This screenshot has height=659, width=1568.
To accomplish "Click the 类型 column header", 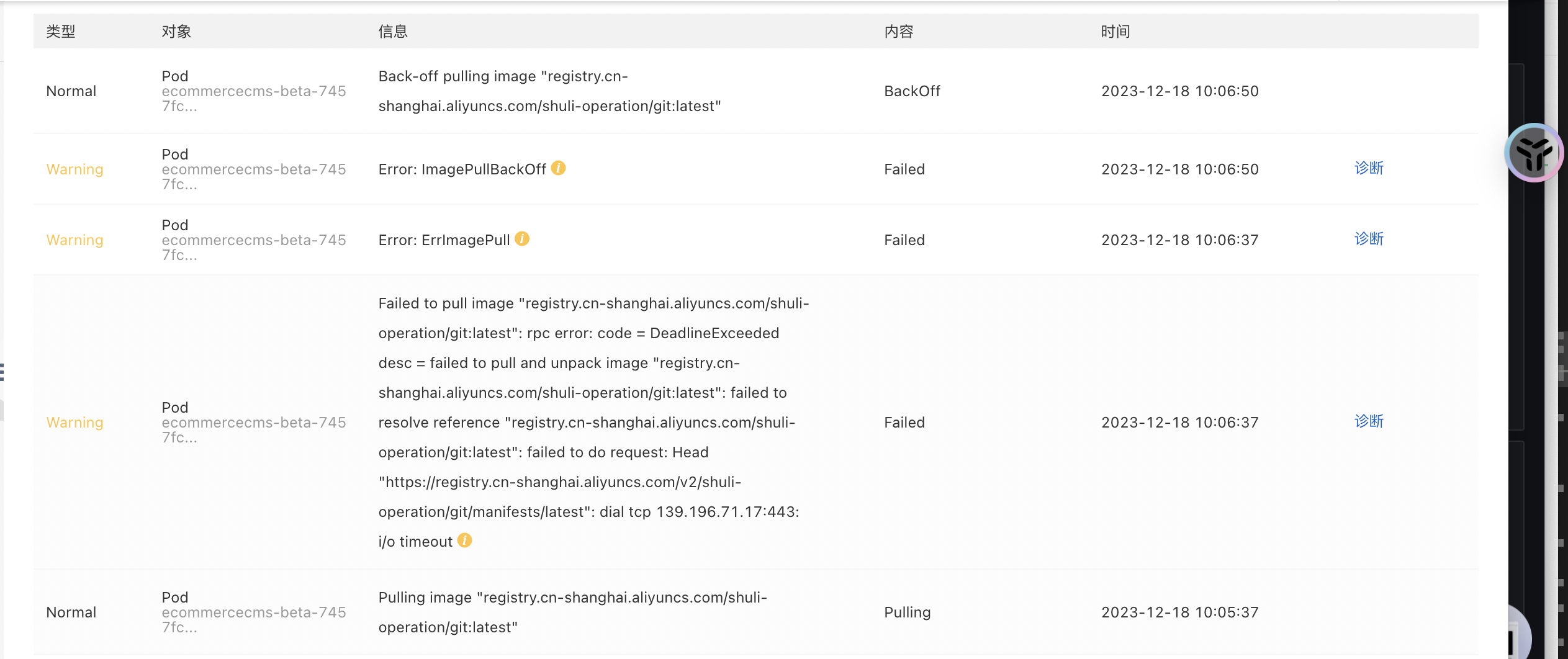I will [61, 32].
